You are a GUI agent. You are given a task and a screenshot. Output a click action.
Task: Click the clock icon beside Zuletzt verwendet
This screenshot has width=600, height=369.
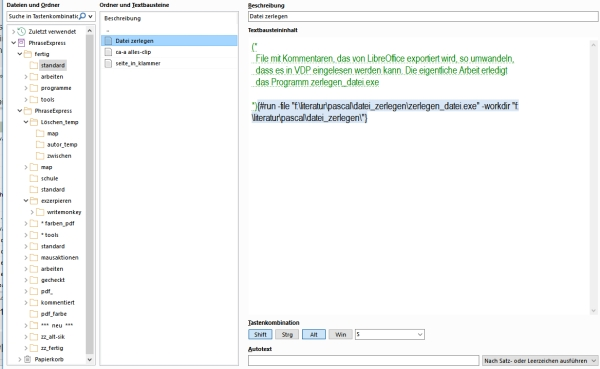(22, 31)
